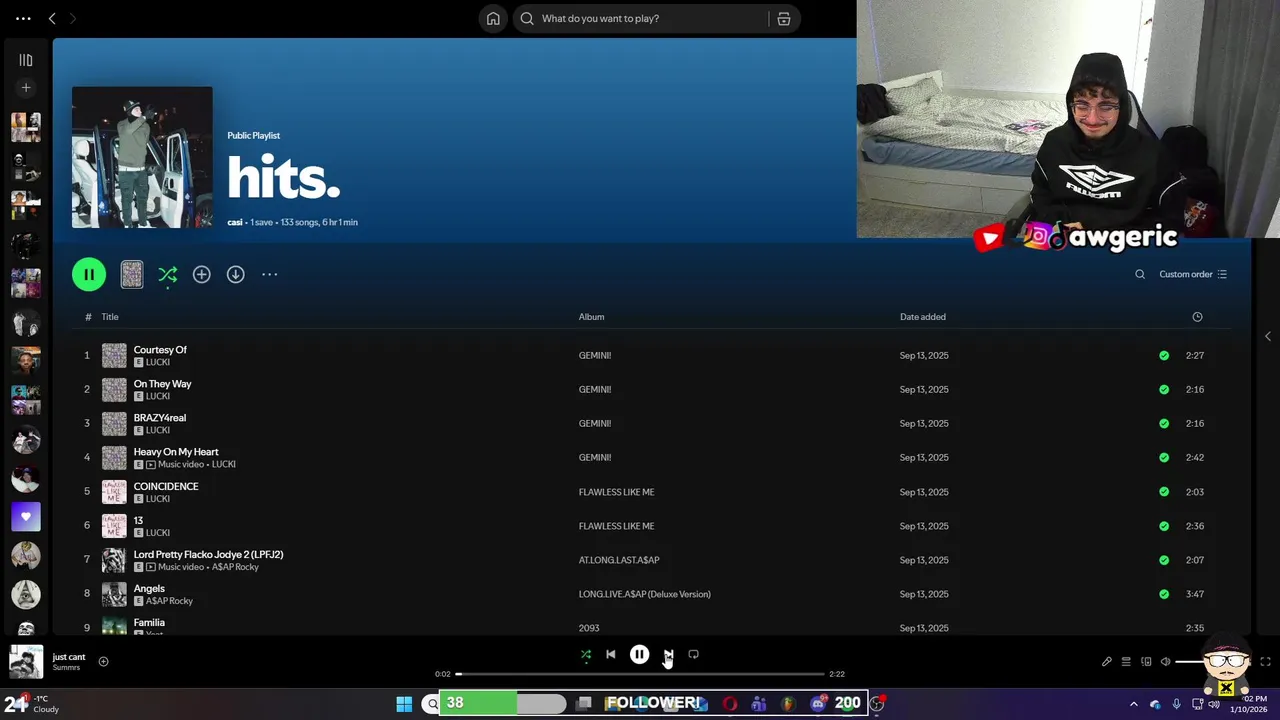Sort tracks by Album column header
The height and width of the screenshot is (720, 1280).
(x=591, y=317)
